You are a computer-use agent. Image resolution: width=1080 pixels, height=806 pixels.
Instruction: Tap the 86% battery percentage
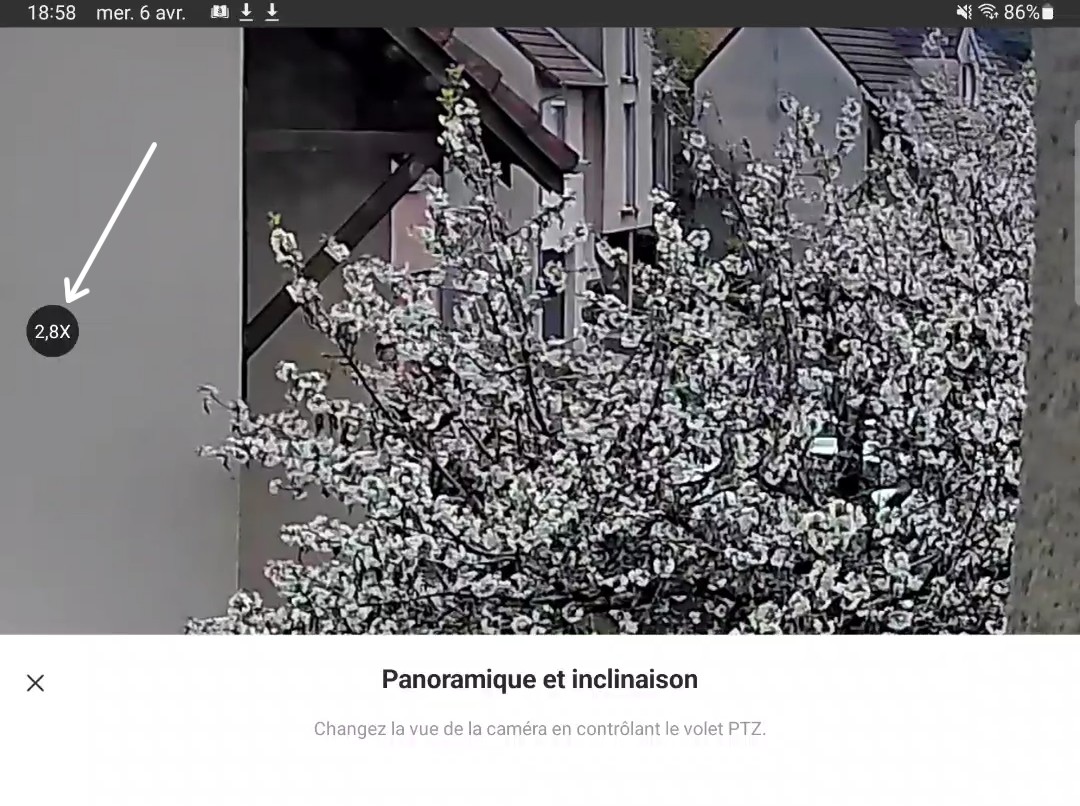(1021, 12)
